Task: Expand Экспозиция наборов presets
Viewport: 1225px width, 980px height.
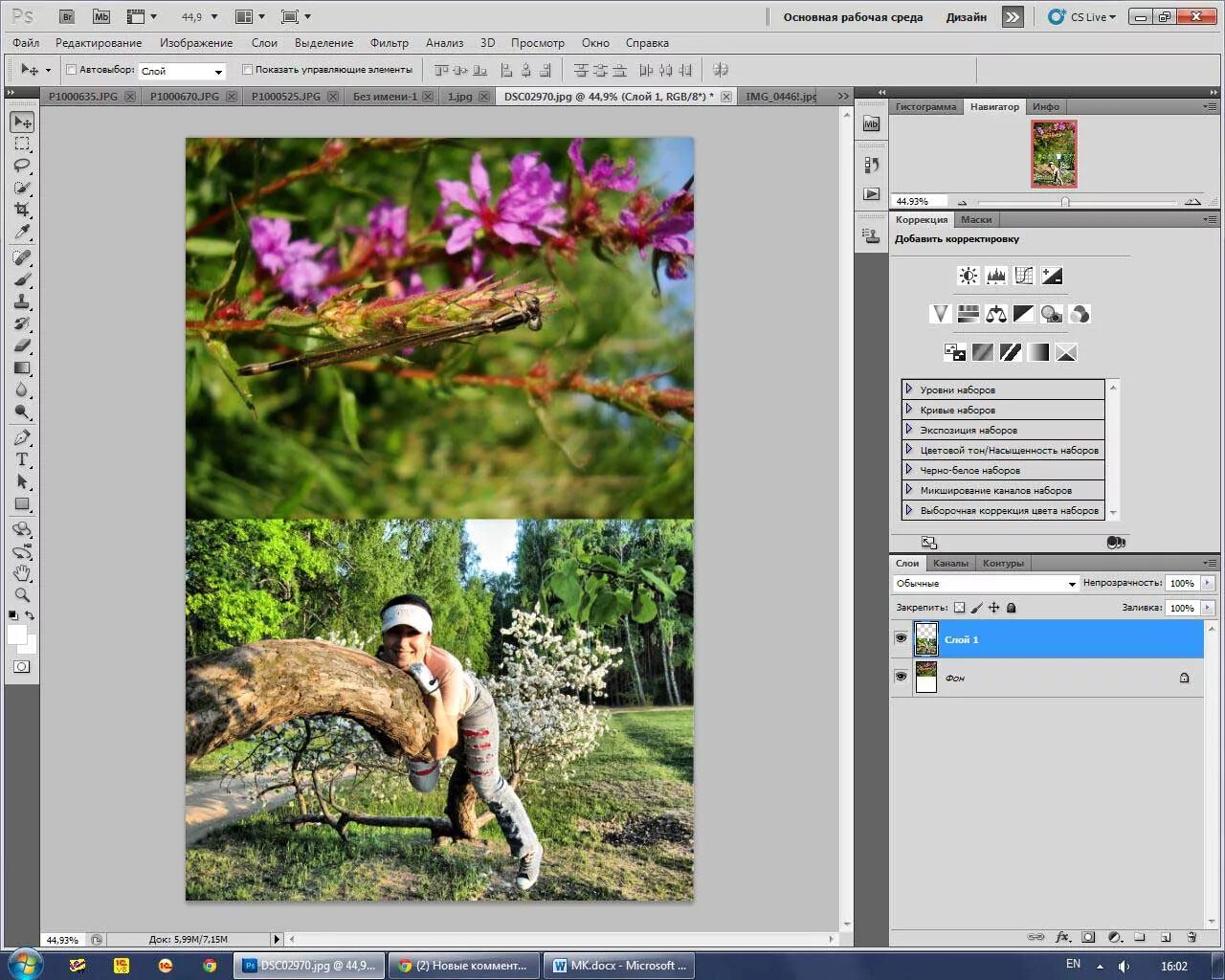Action: coord(909,430)
